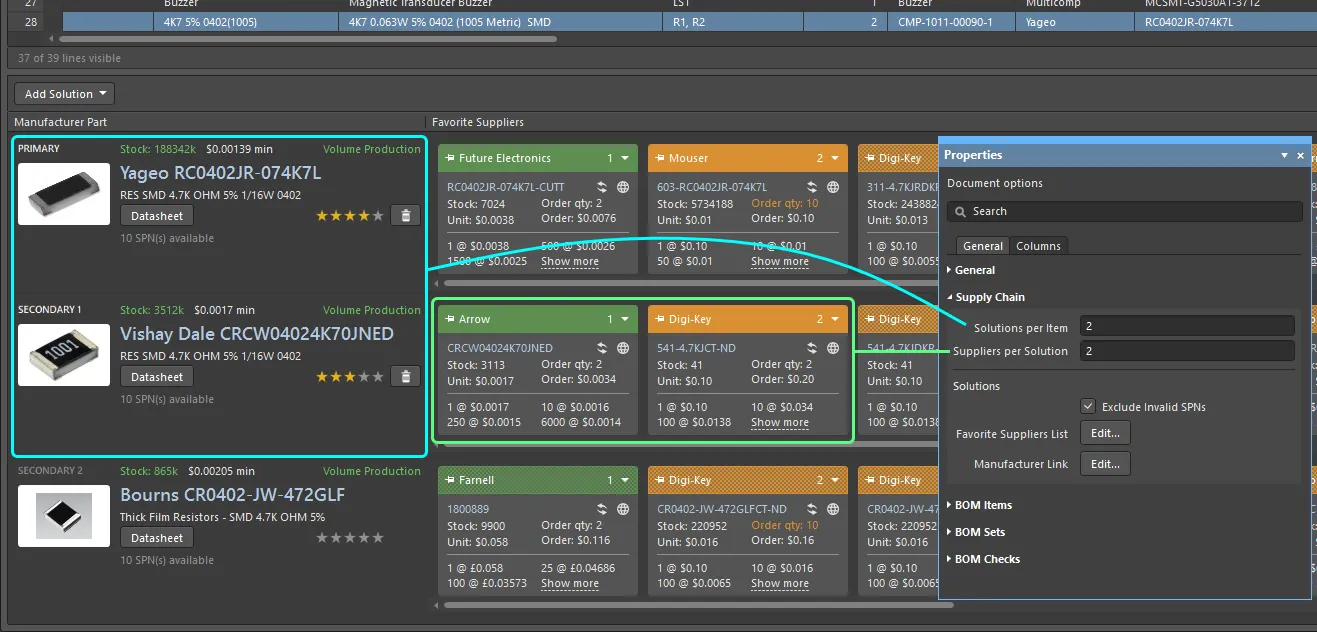Click Show more on the Mouser card
Image resolution: width=1317 pixels, height=632 pixels.
tap(780, 262)
